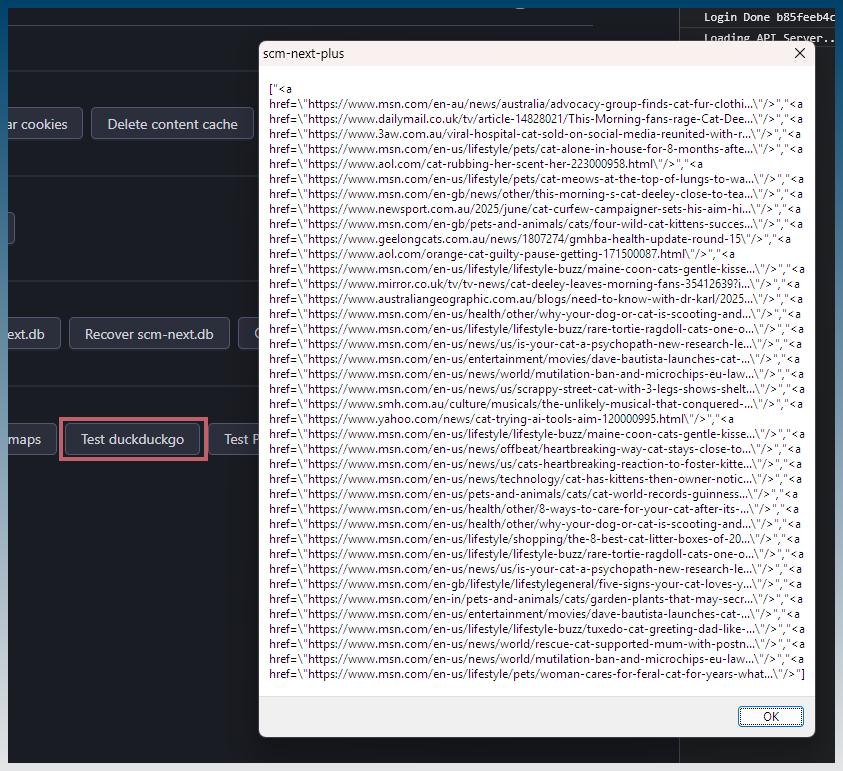Click the yahoo.com cat-trying-ai-tools URL line
Screen dimensions: 843x771
[x=502, y=419]
